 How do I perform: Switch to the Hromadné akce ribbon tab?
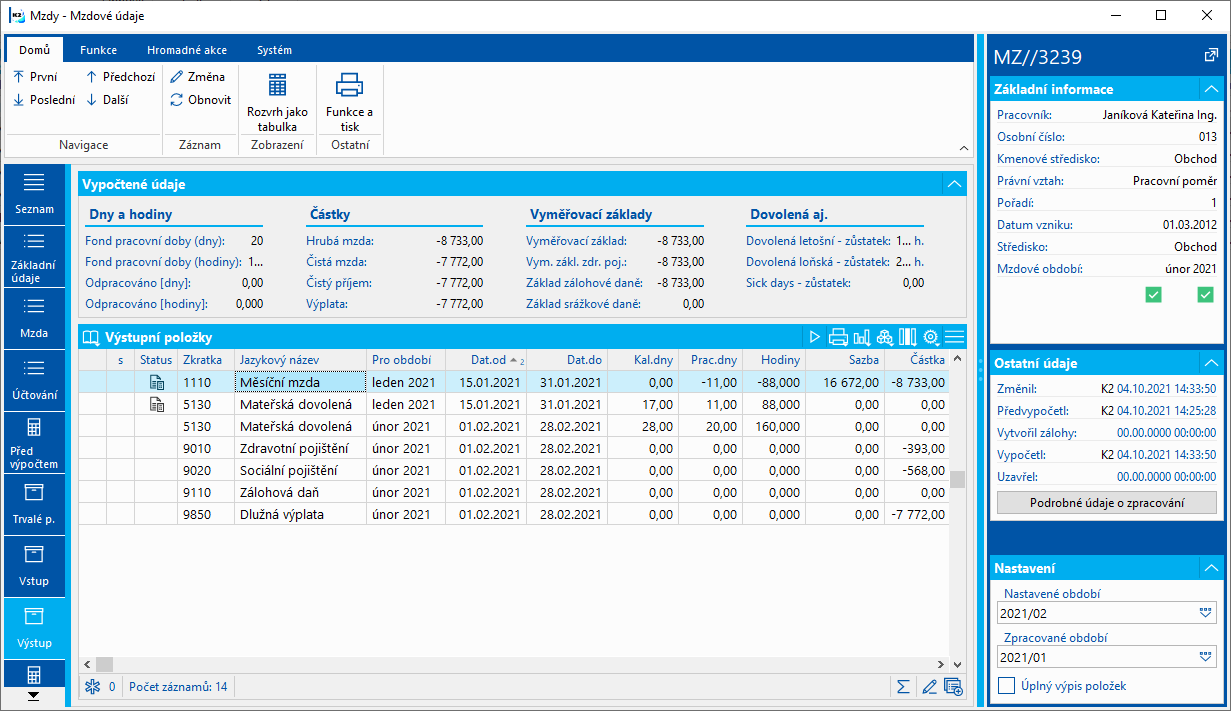point(186,50)
